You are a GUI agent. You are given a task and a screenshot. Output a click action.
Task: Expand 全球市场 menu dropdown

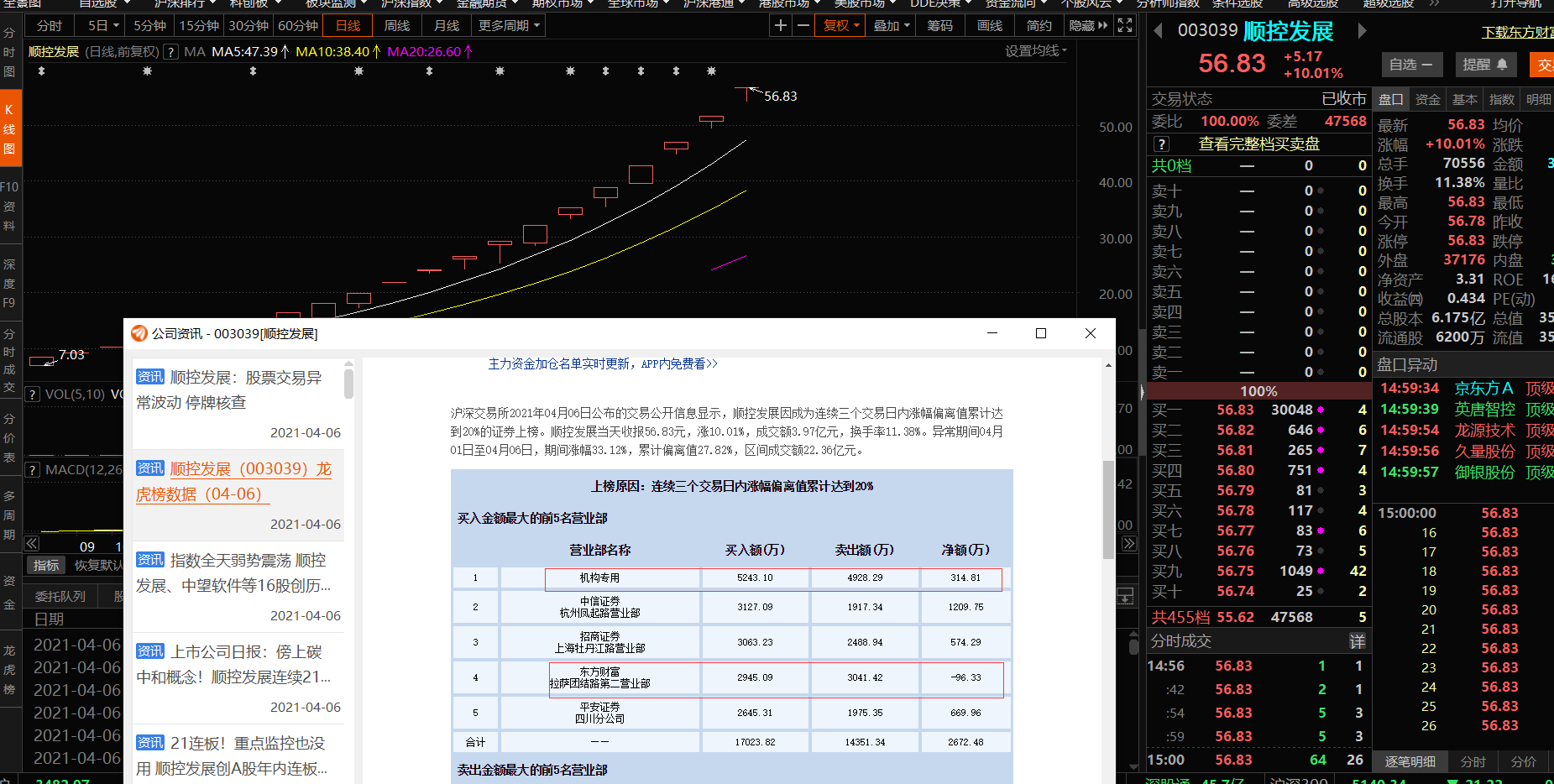point(638,3)
